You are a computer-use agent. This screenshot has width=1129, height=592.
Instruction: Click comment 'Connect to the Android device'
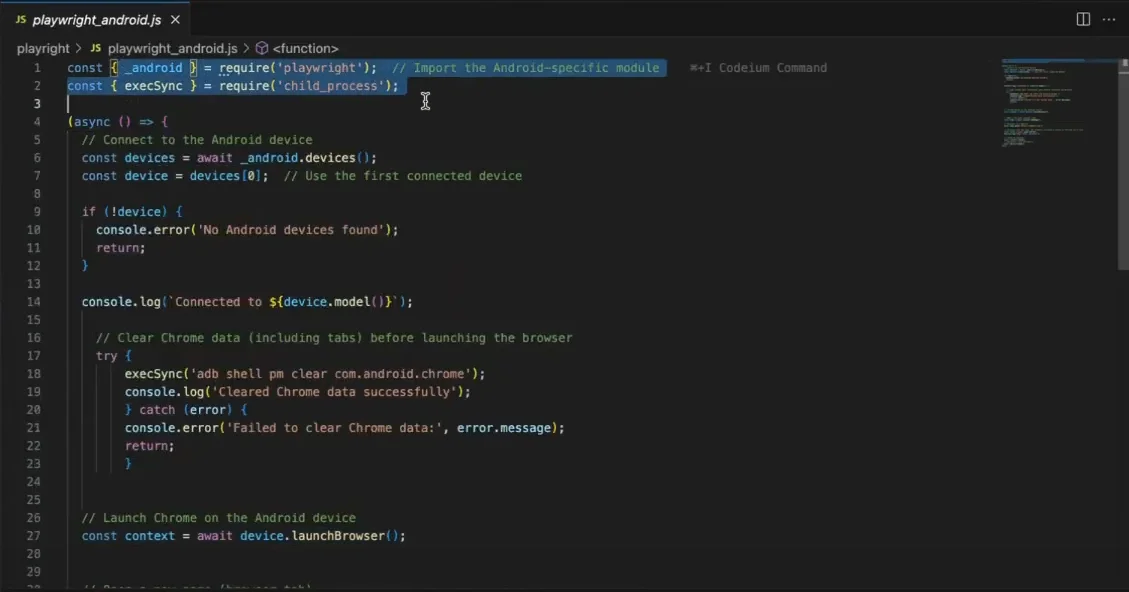[207, 140]
